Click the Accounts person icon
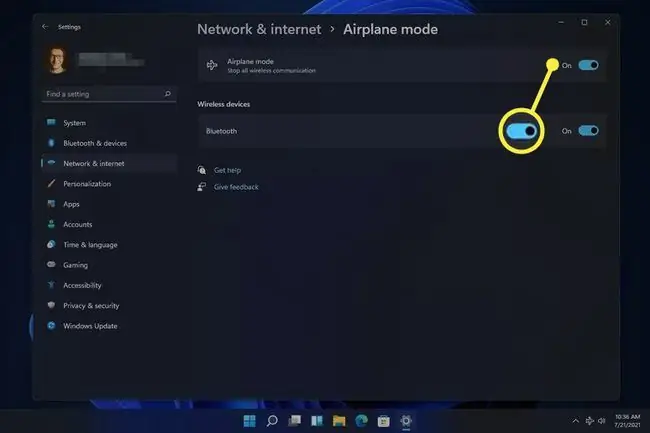Viewport: 650px width, 433px height. [51, 224]
